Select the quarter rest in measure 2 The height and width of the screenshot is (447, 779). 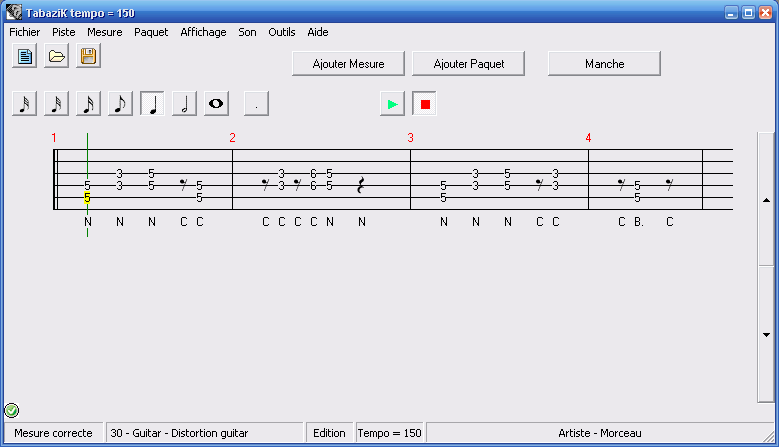coord(361,185)
